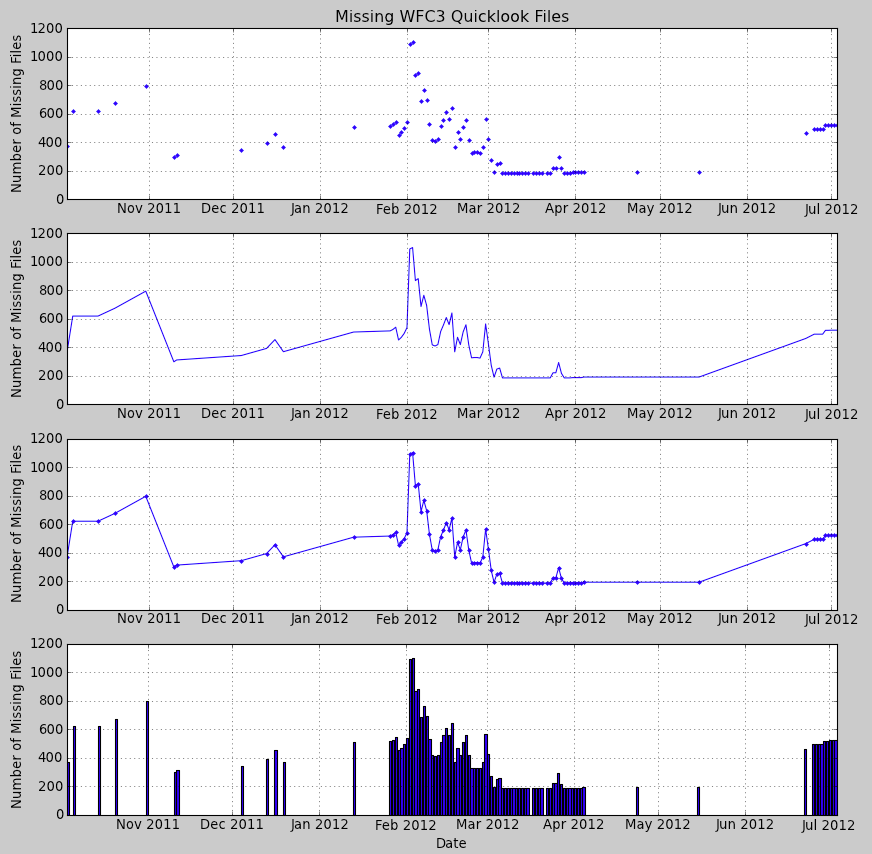Click the "Date" x-axis label at the bottom
Viewport: 872px width, 854px height.
click(451, 843)
